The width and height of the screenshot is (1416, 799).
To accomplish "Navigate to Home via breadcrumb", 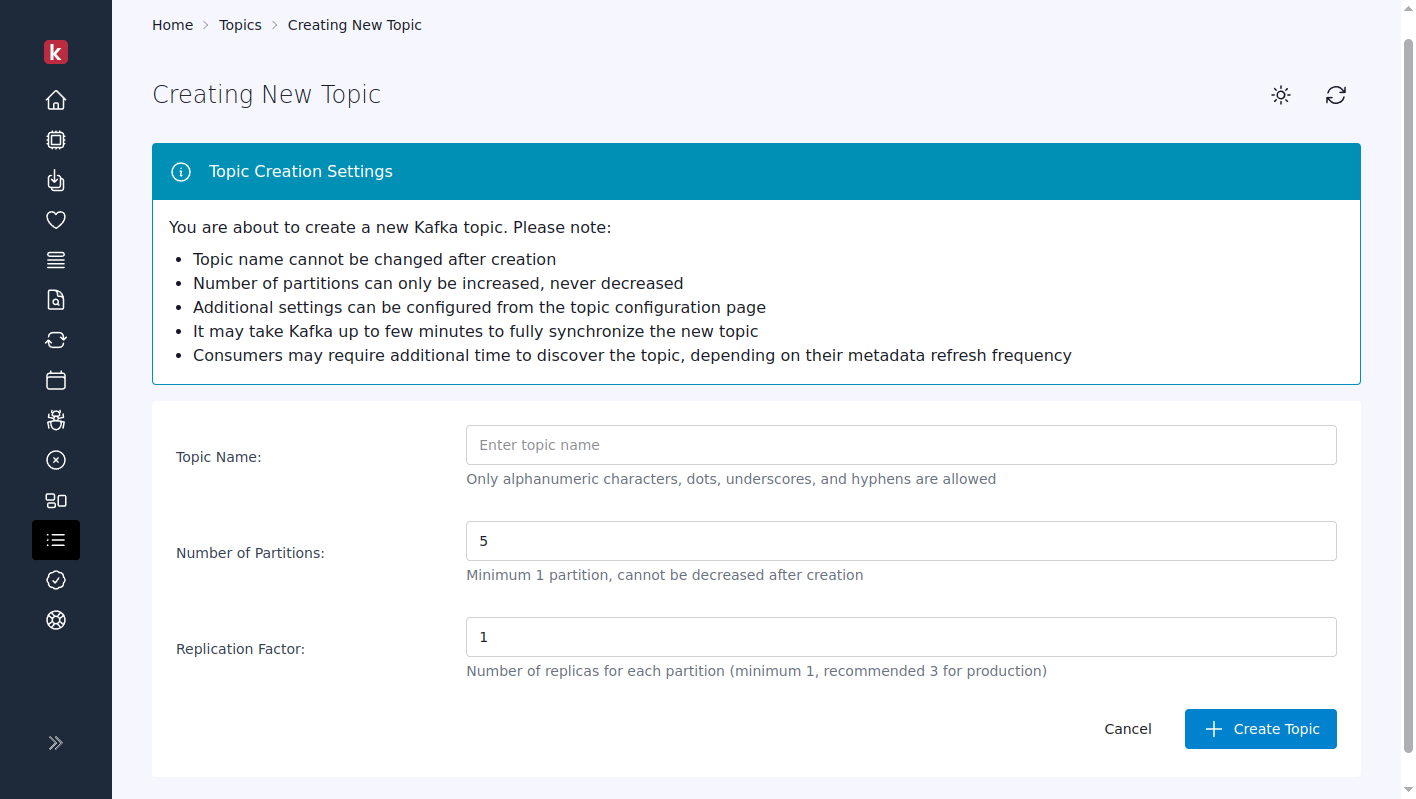I will coord(172,24).
